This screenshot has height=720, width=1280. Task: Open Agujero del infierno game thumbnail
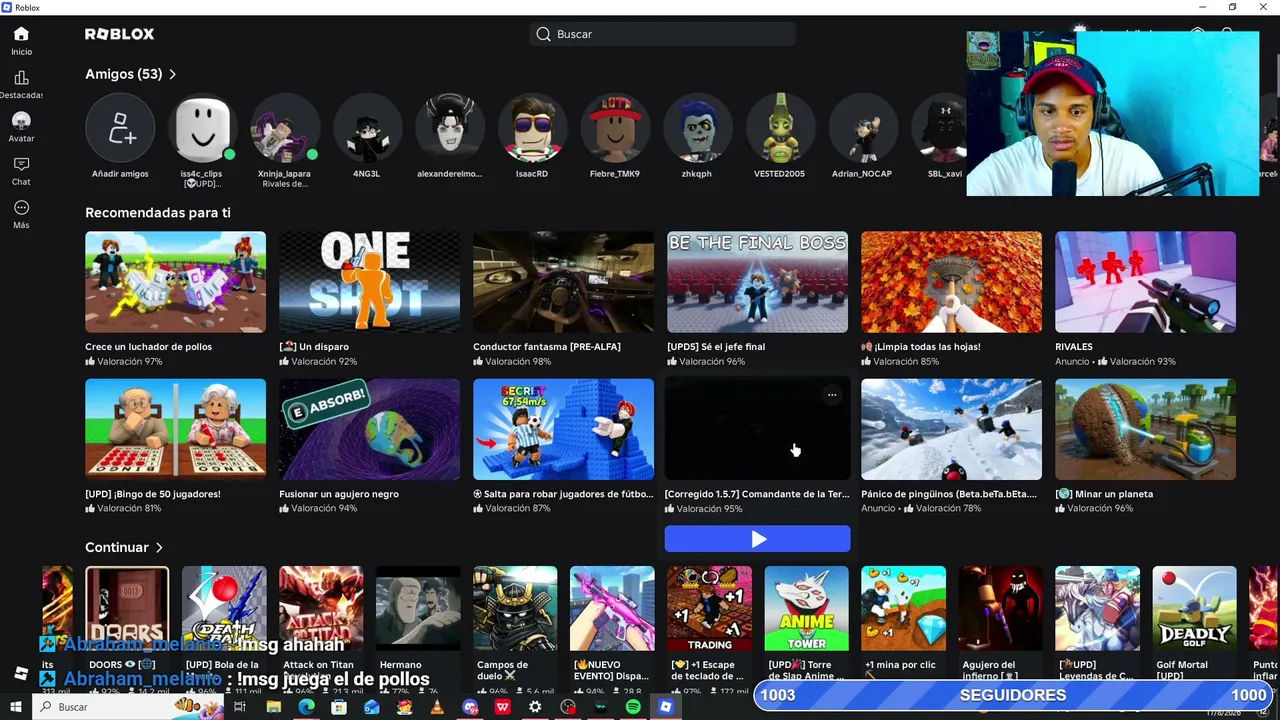1001,609
